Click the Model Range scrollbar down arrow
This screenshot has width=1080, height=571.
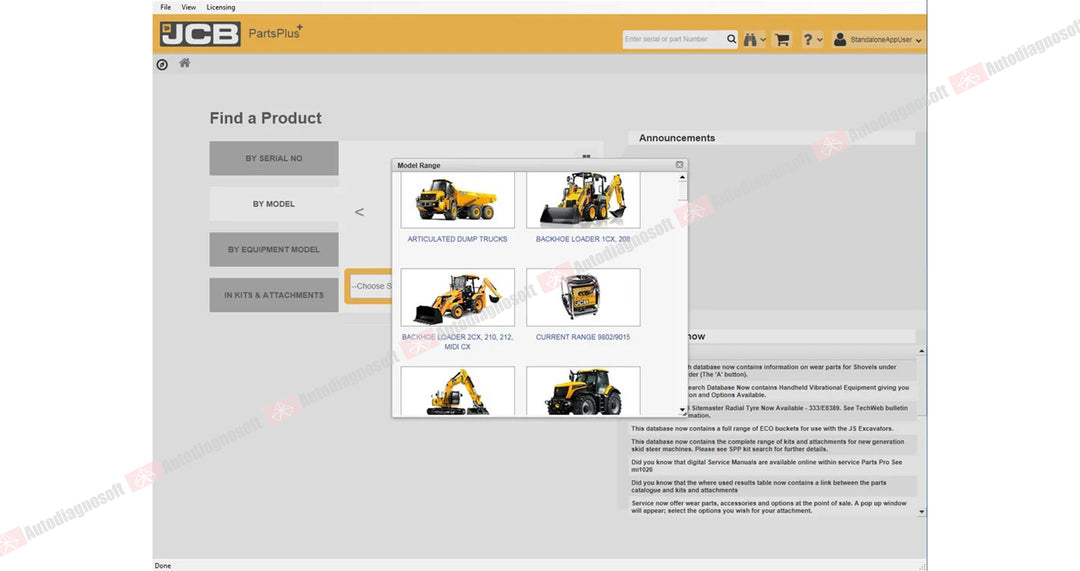682,410
